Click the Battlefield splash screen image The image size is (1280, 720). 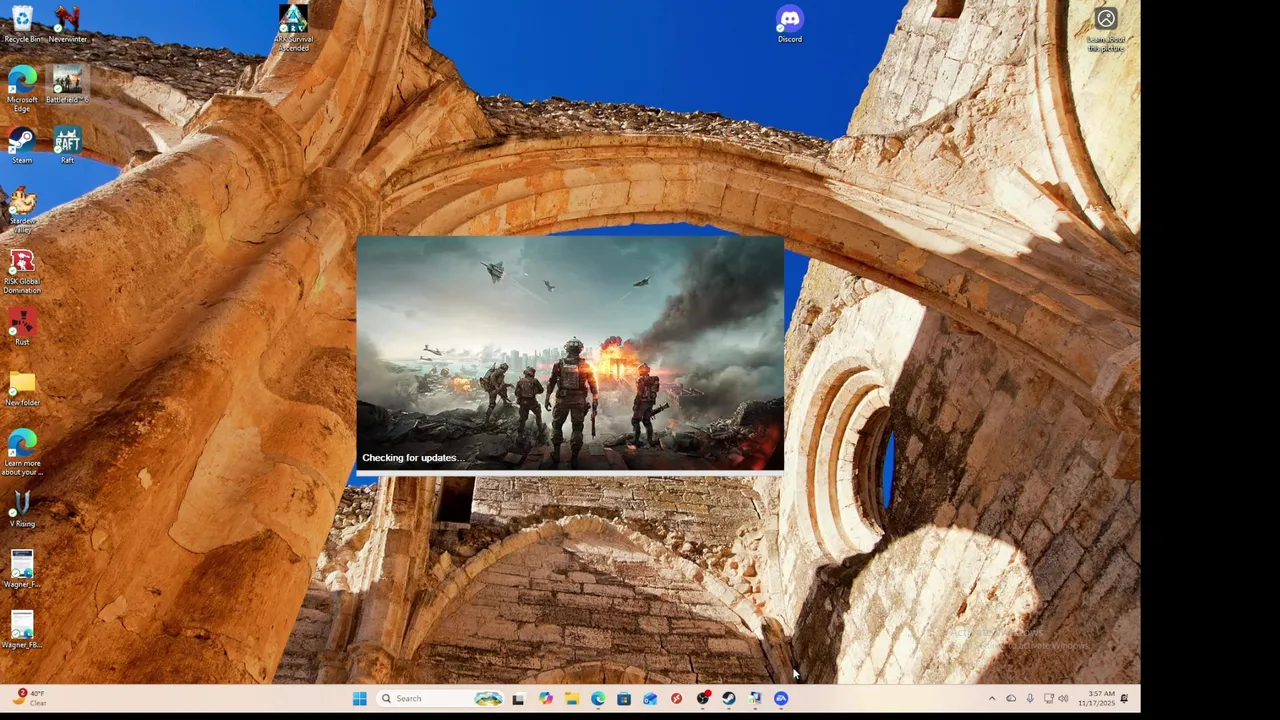(570, 352)
